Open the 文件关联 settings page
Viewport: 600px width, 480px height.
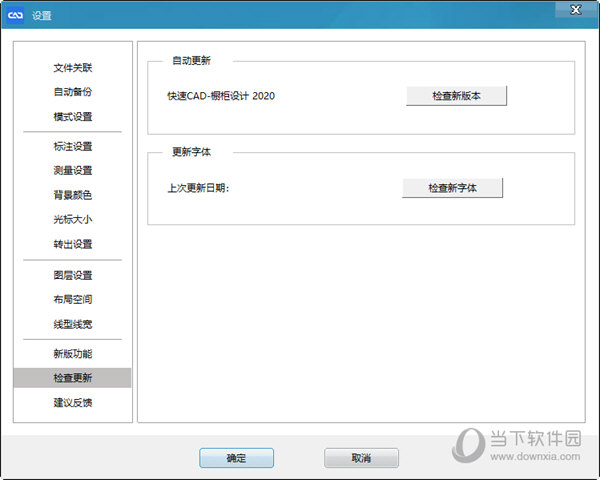73,68
